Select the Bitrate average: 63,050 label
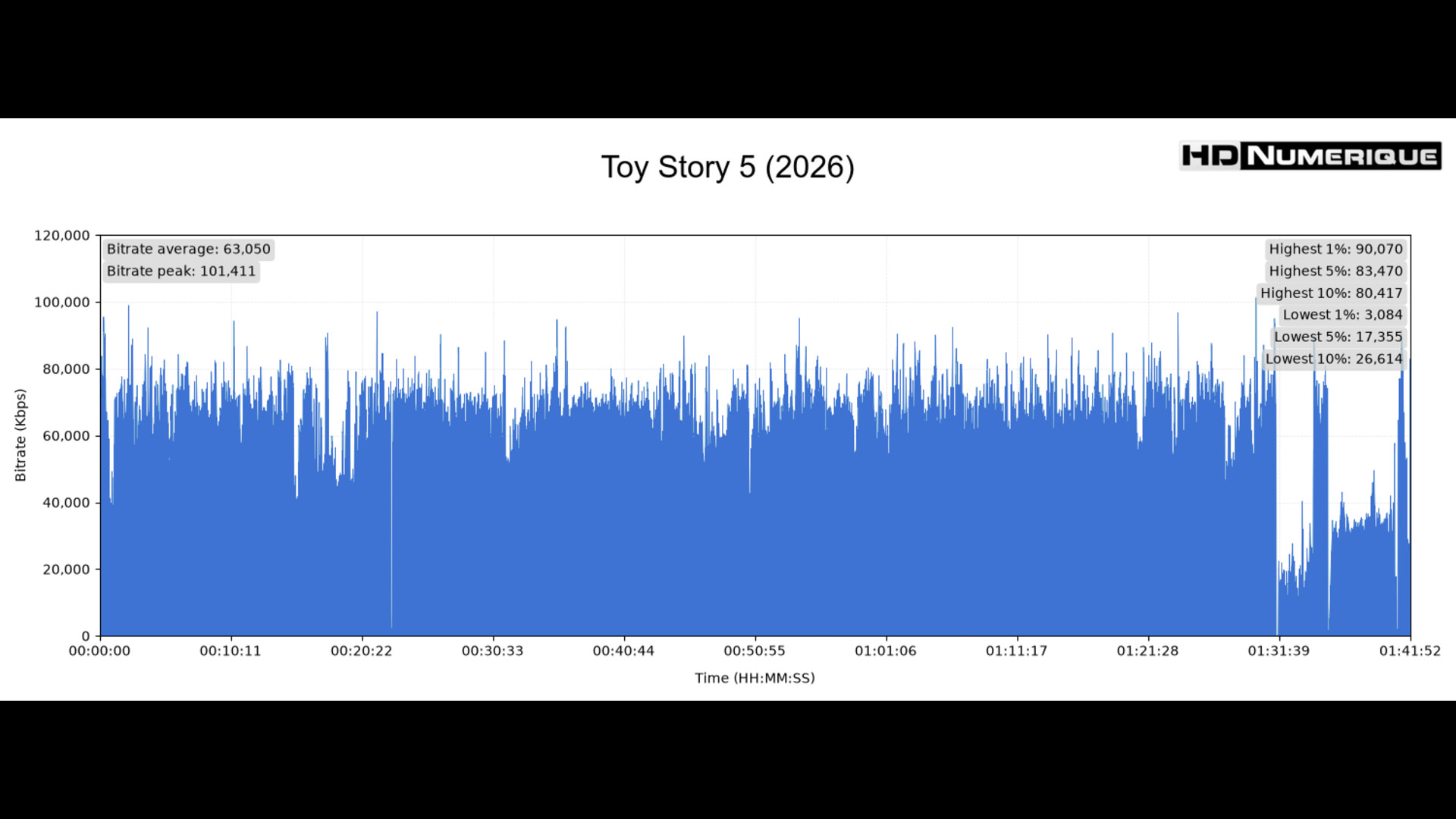Image resolution: width=1456 pixels, height=819 pixels. (x=189, y=249)
